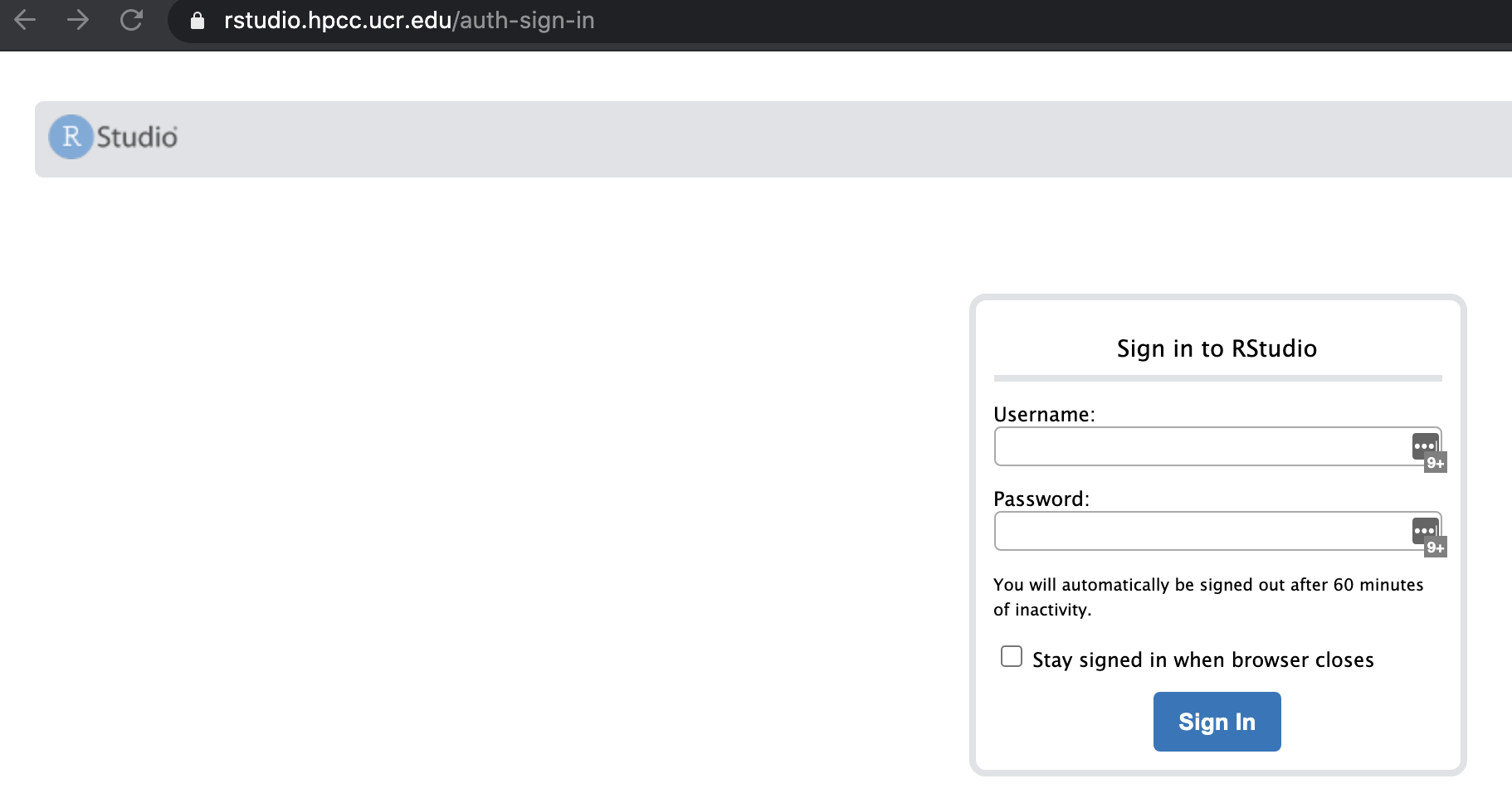Enable Stay signed in checkbox

[x=1012, y=656]
